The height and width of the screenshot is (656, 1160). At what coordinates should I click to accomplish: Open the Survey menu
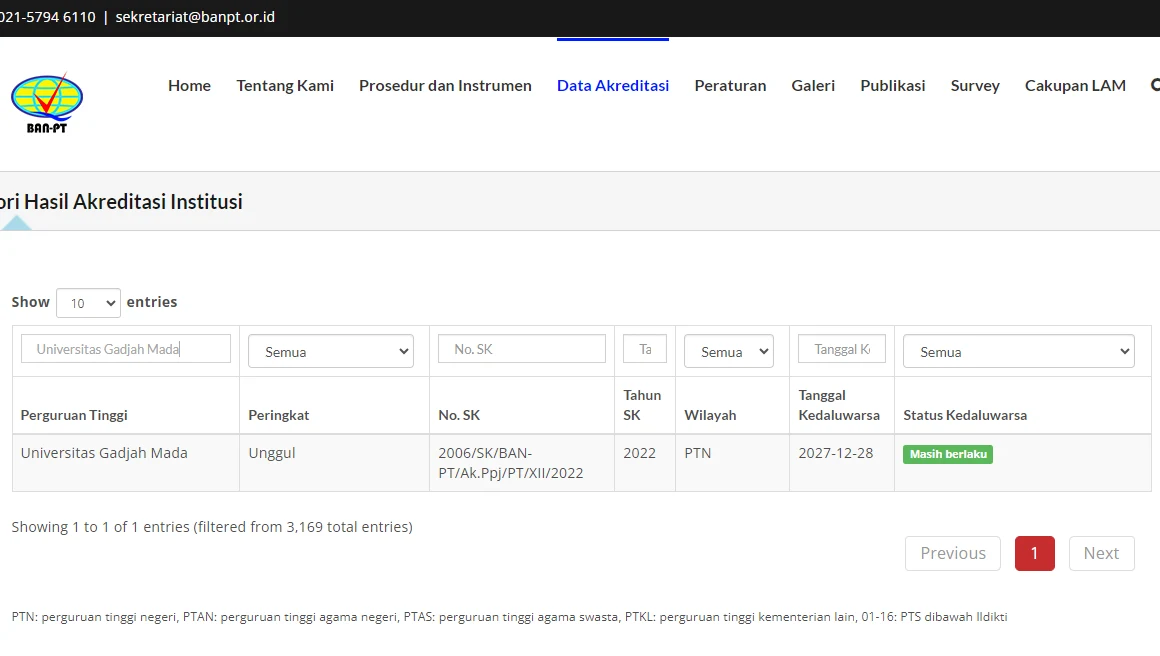pos(975,86)
